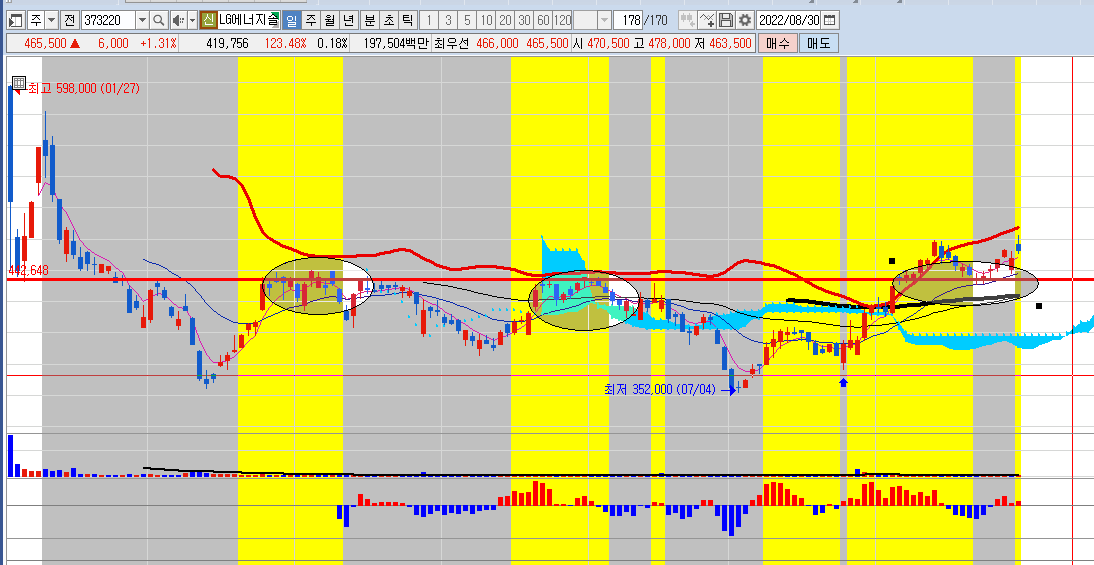This screenshot has width=1094, height=565.
Task: Click the 442,648 price line label
Action: 29,270
